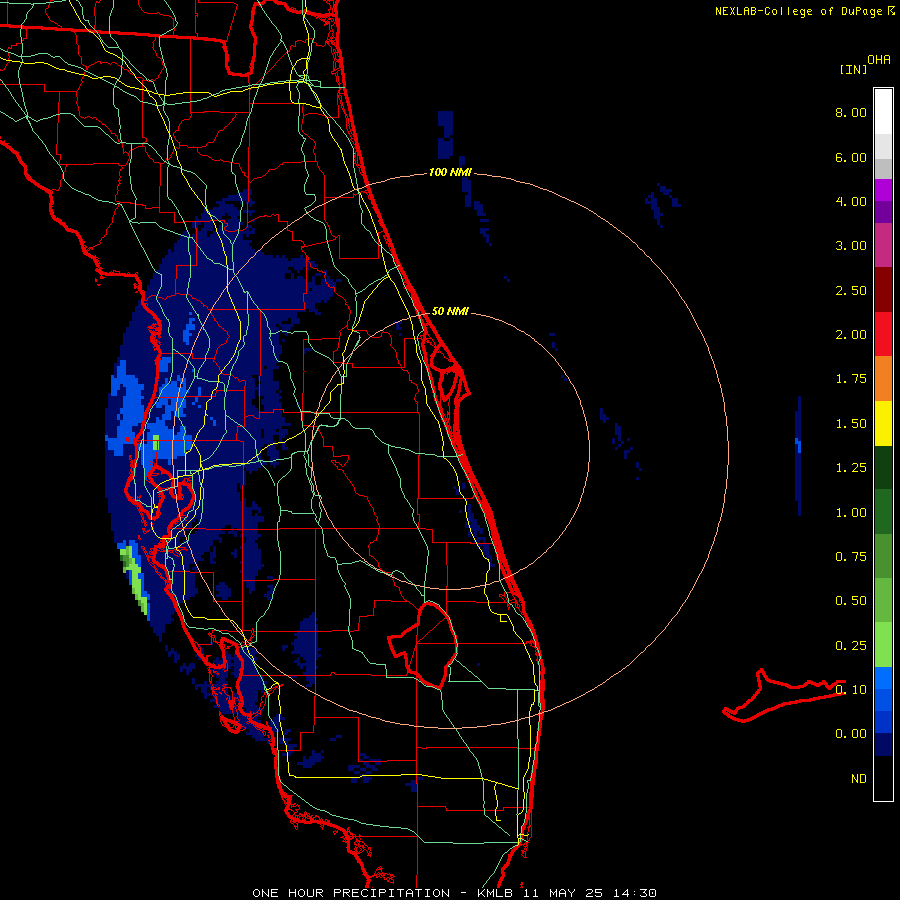Viewport: 900px width, 900px height.
Task: Click the magenta swatch above the 4.00 label
Action: (x=883, y=190)
